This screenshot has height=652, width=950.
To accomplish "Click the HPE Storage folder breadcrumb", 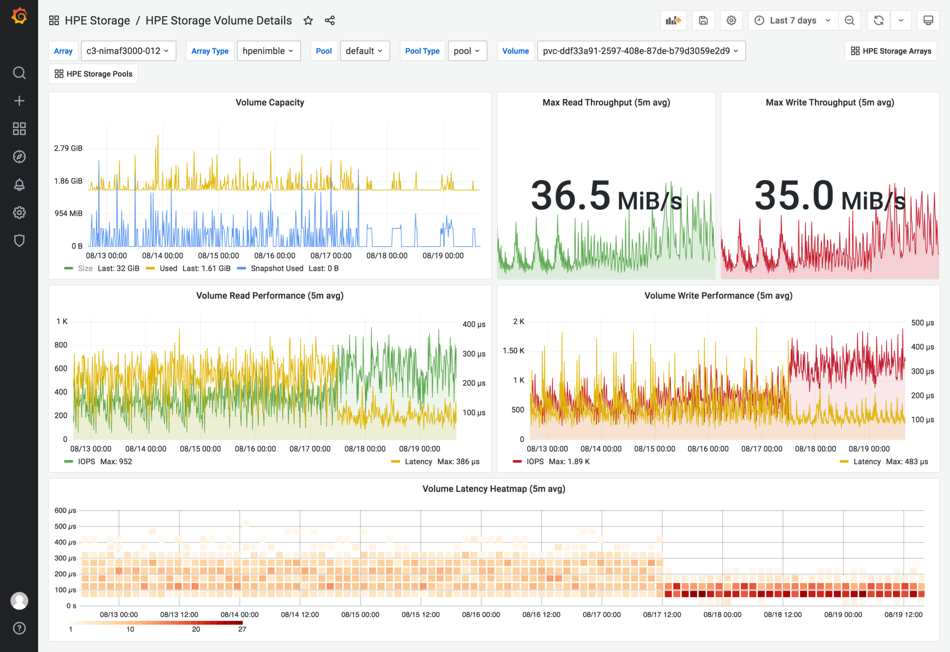I will point(97,21).
